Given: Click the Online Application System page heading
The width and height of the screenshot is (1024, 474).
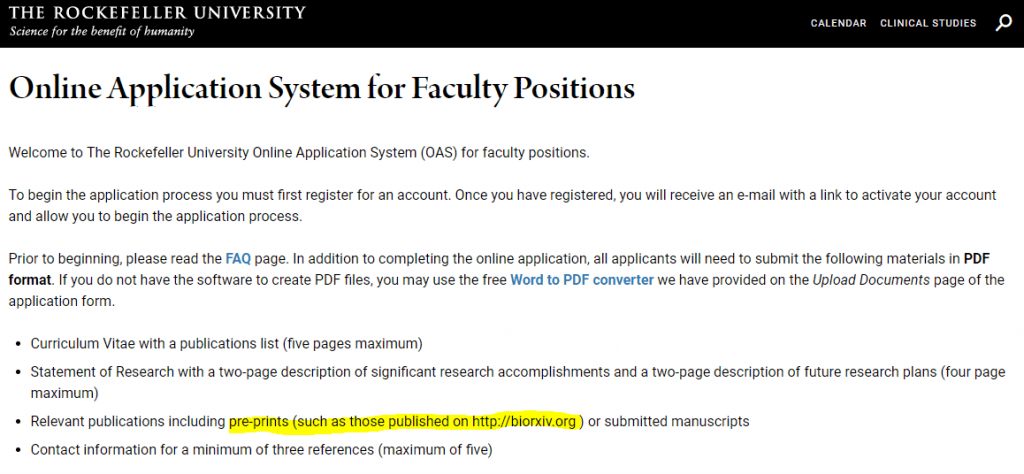Looking at the screenshot, I should click(x=321, y=88).
